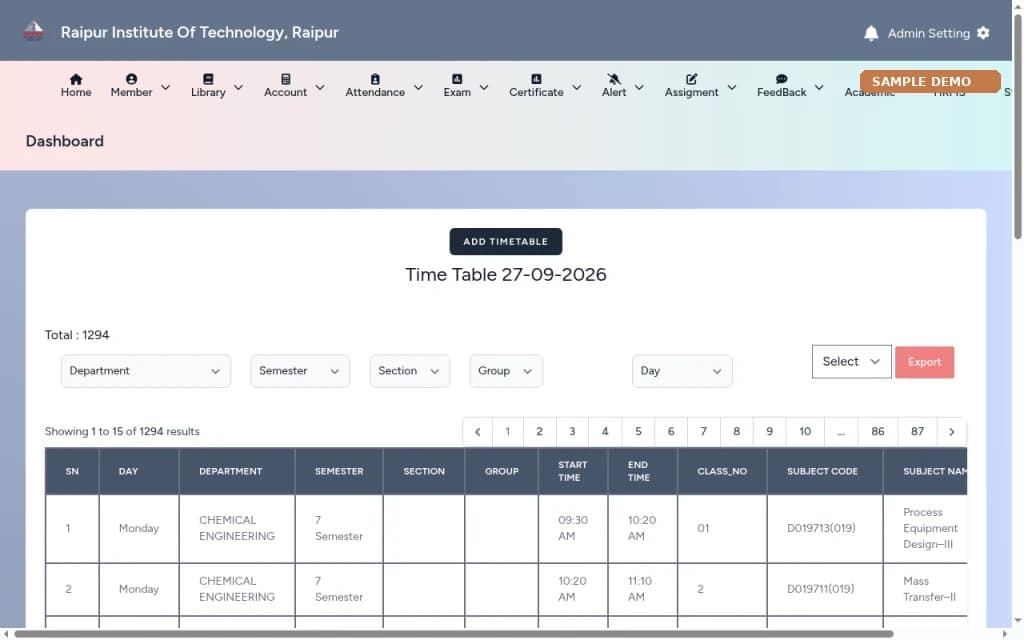Image resolution: width=1024 pixels, height=640 pixels.
Task: Expand the Library menu chevron
Action: [238, 87]
